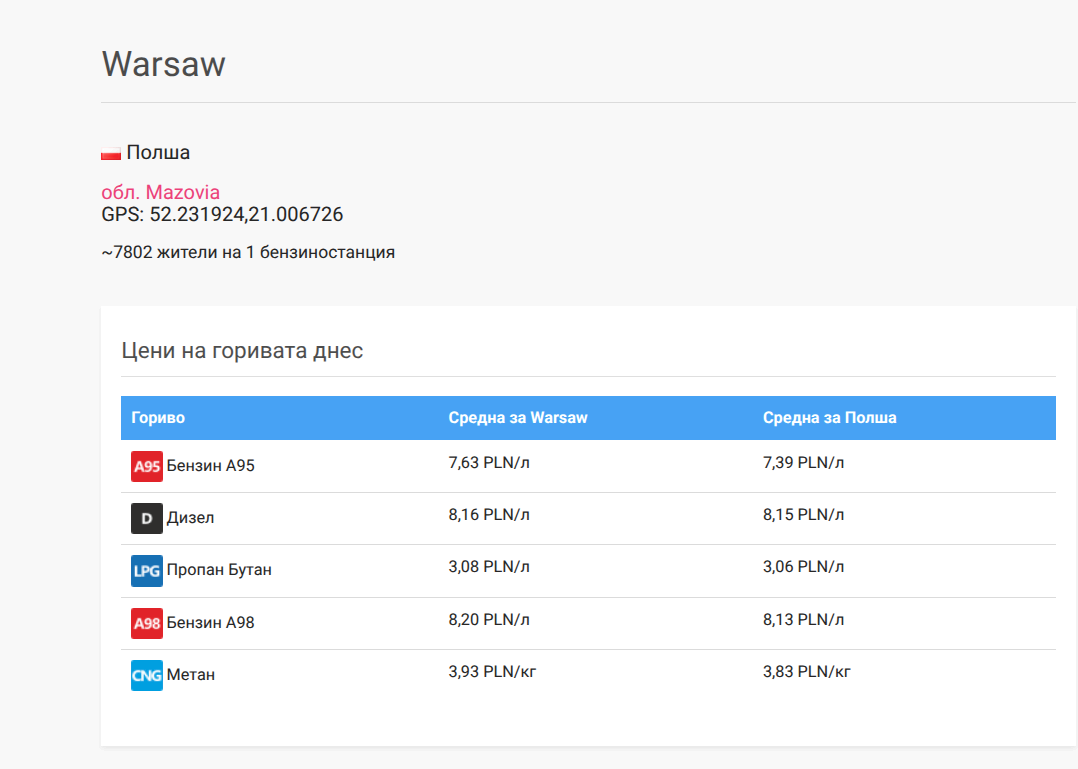Image resolution: width=1078 pixels, height=769 pixels.
Task: Click the Poland flag icon
Action: tap(111, 153)
